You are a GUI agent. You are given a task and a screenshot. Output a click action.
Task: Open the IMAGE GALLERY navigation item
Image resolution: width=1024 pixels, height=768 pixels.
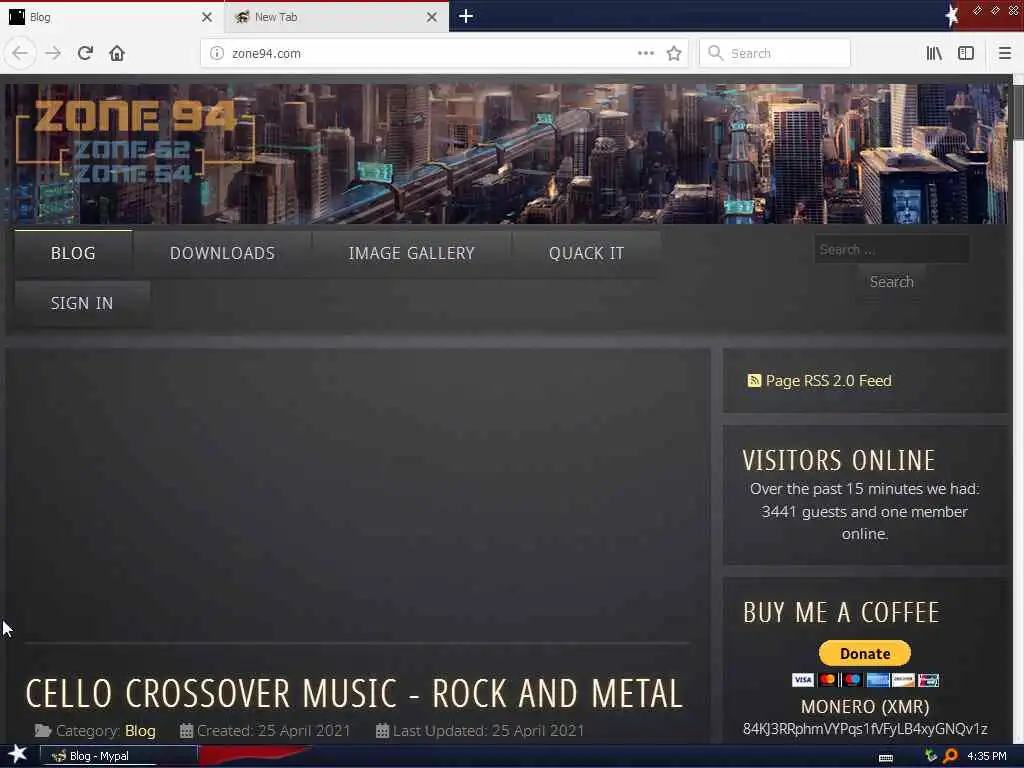pyautogui.click(x=411, y=253)
